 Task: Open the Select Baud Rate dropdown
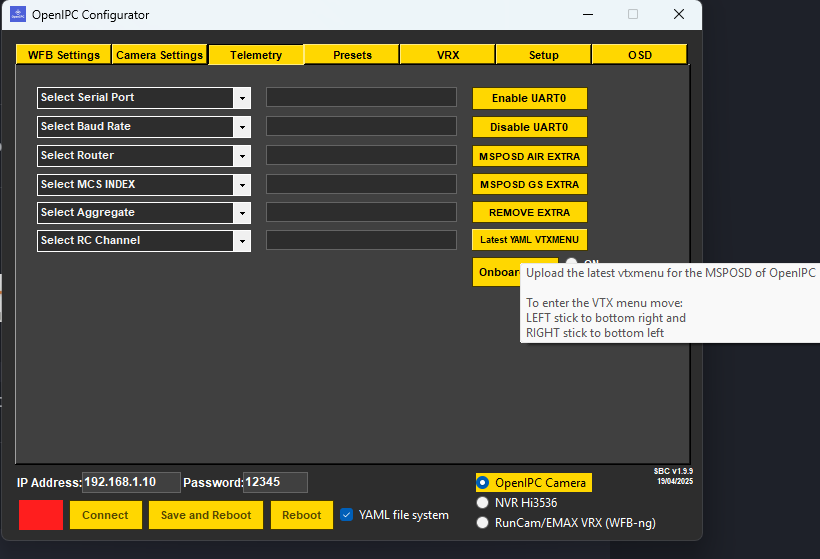(242, 127)
